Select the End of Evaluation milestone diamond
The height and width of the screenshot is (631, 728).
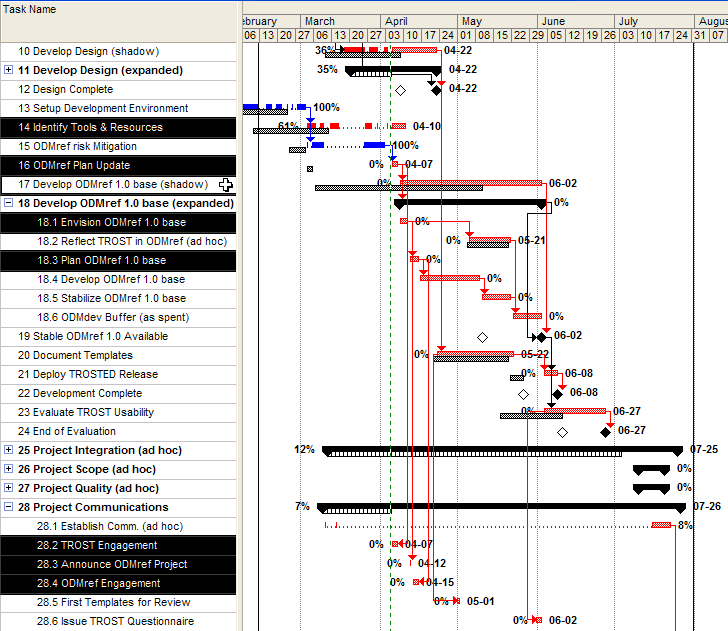tap(605, 431)
